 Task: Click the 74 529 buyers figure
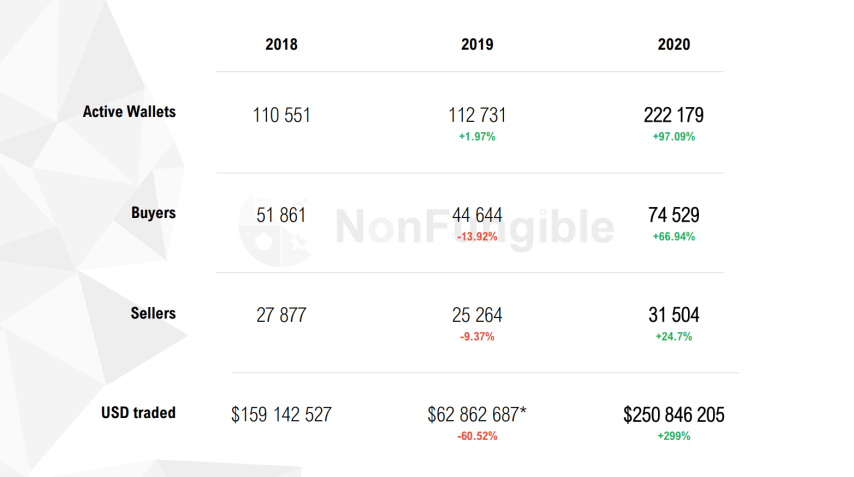674,216
